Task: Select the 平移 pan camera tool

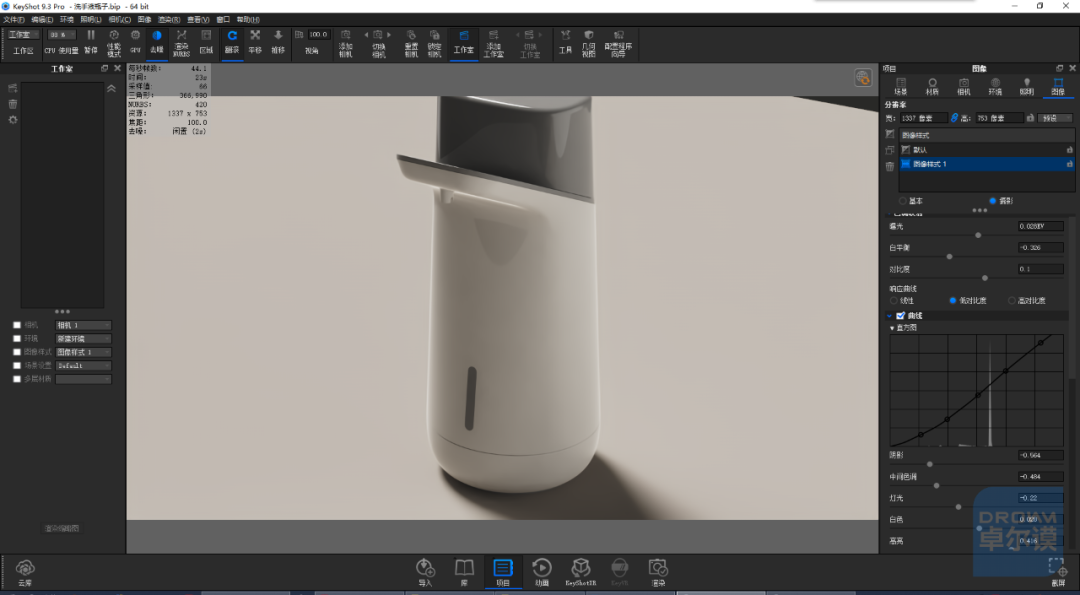Action: click(x=255, y=41)
